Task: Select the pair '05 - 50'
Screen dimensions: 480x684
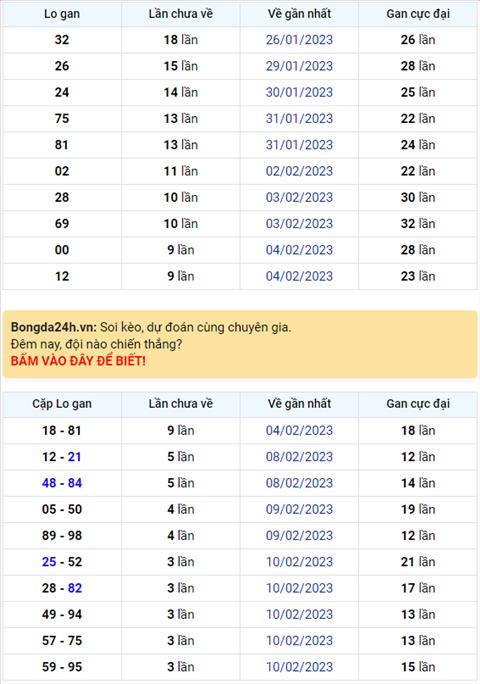Action: pyautogui.click(x=62, y=509)
